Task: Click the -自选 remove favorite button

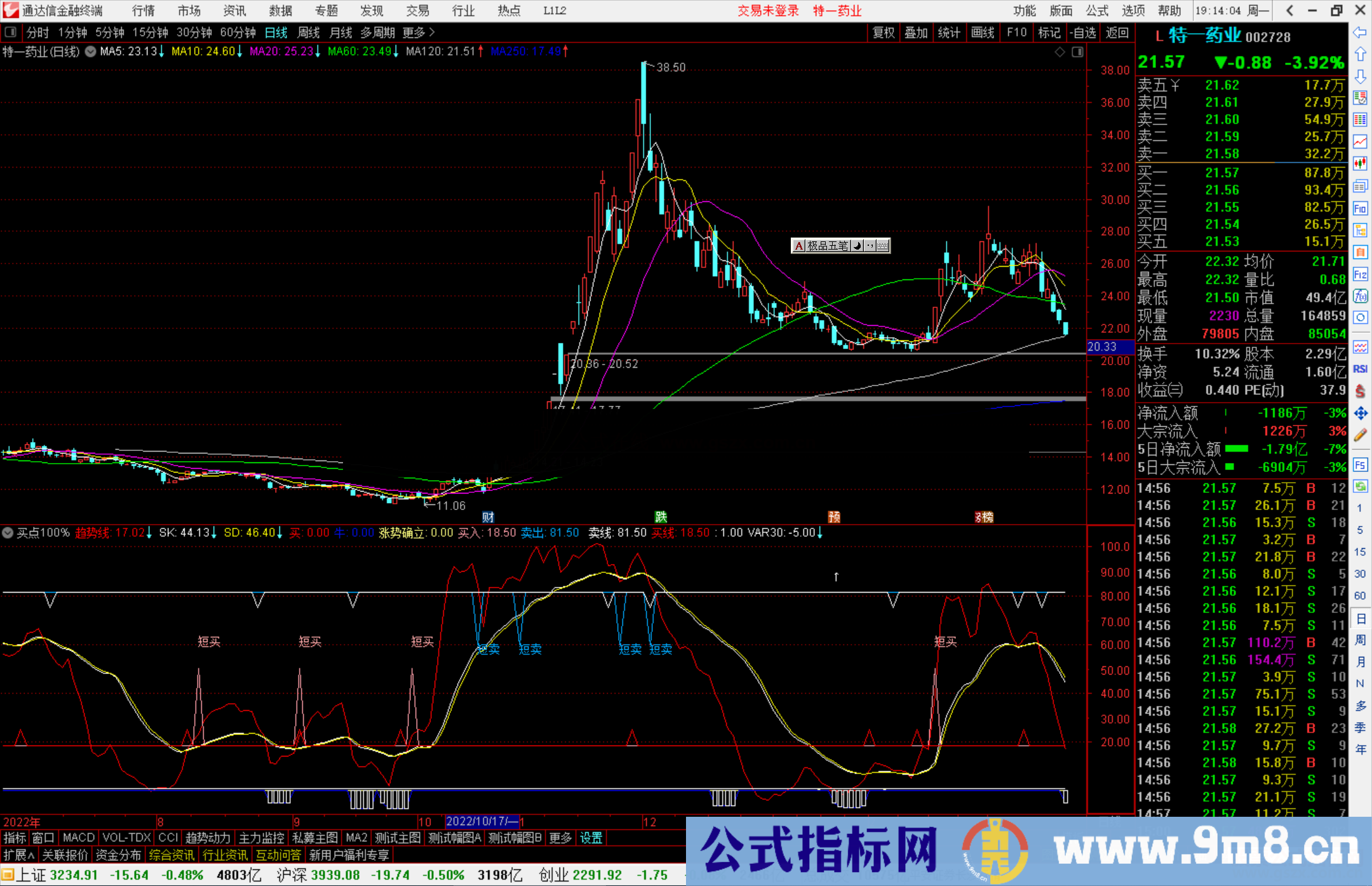Action: coord(1082,32)
